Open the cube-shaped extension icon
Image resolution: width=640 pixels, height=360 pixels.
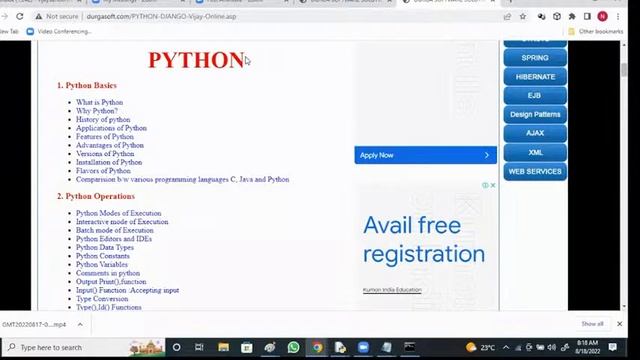557,16
